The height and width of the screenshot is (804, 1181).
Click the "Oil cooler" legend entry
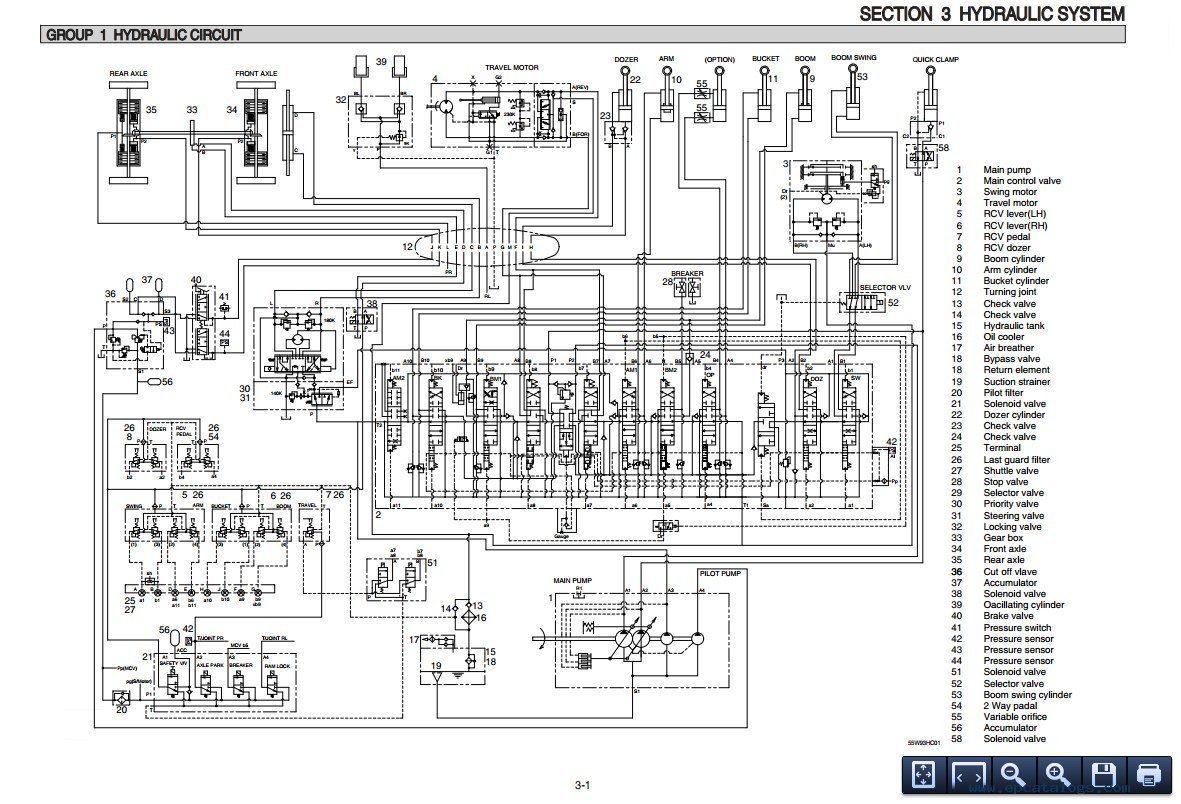coord(1004,337)
